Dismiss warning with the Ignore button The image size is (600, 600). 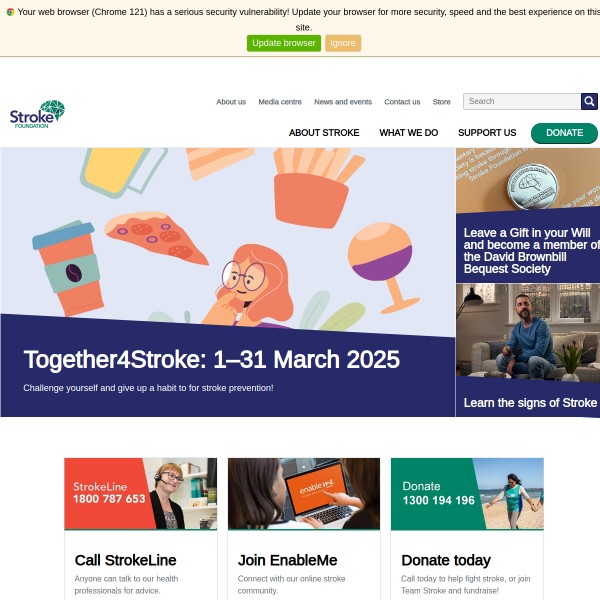[x=343, y=43]
